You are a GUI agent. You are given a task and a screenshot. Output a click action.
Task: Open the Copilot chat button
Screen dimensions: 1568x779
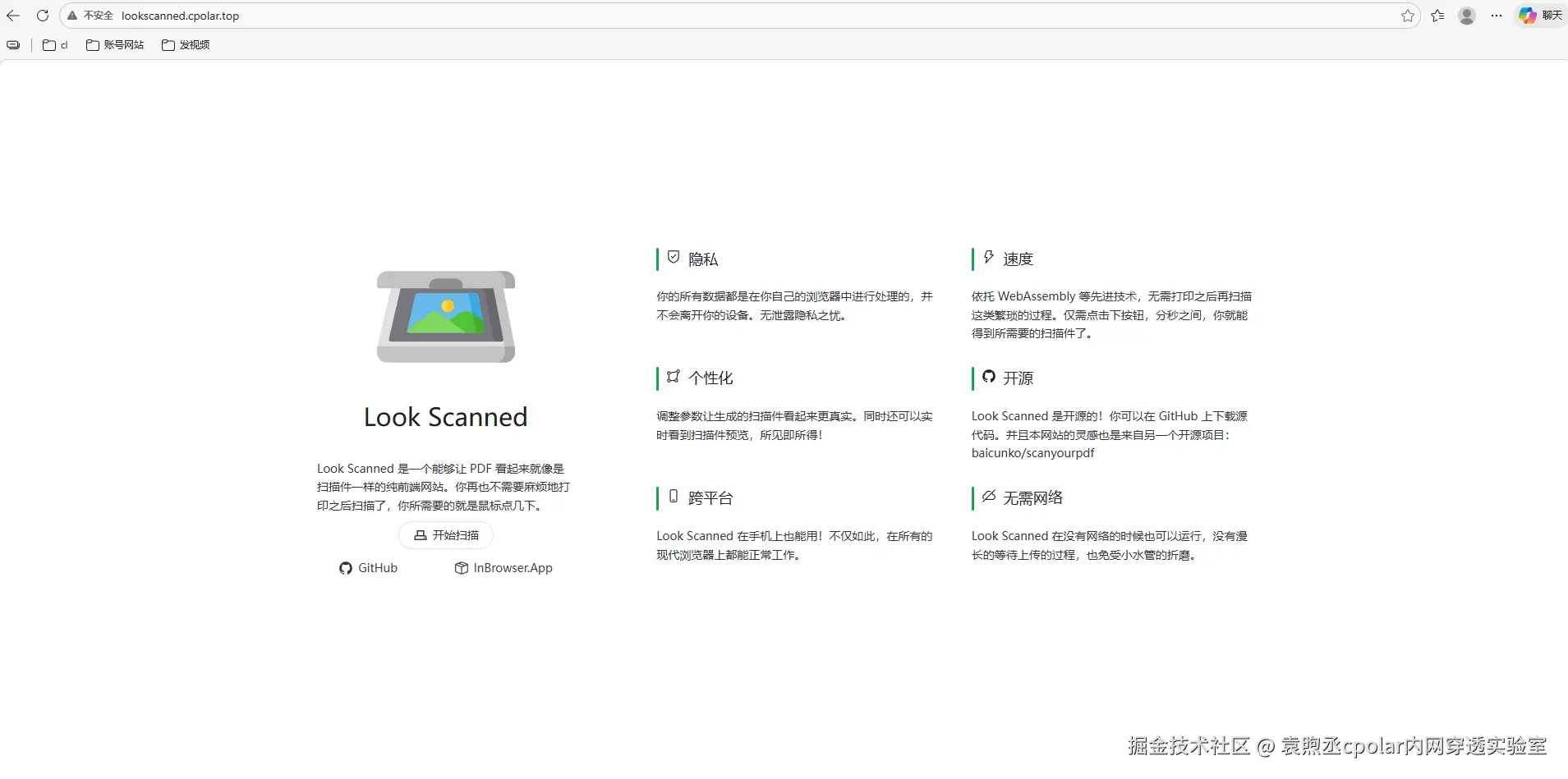[1540, 16]
